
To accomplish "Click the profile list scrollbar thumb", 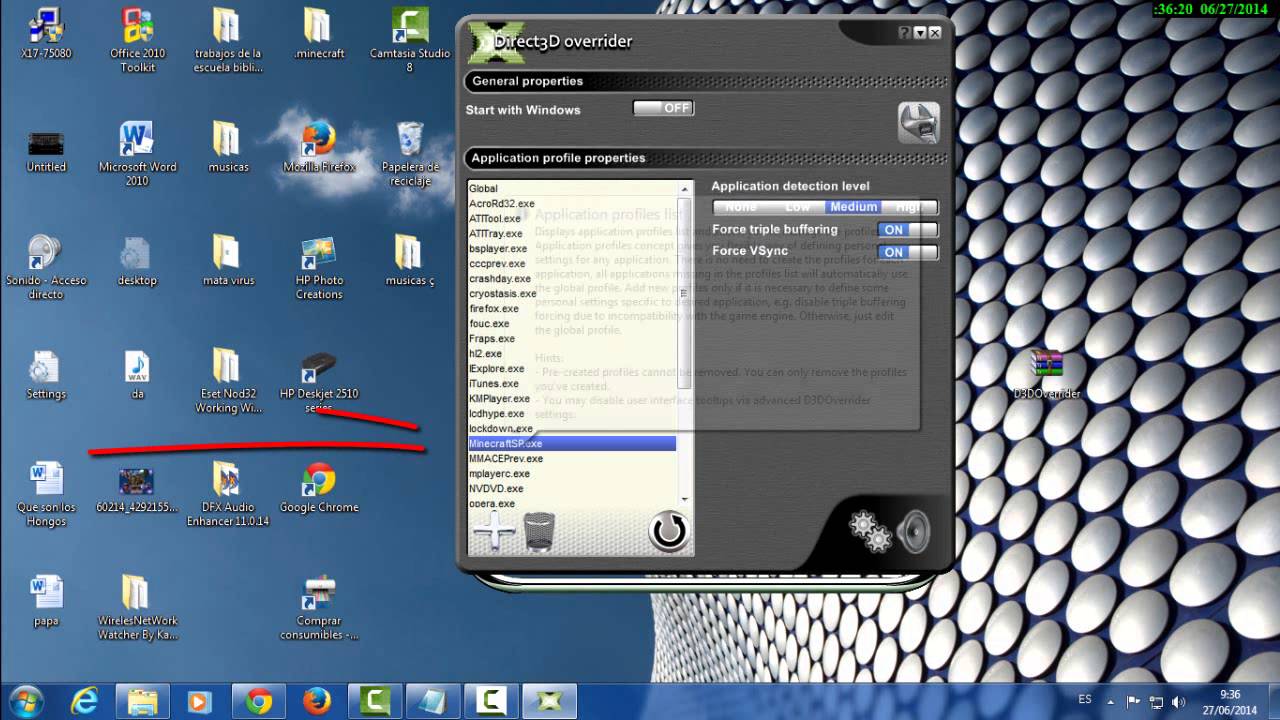I will click(x=685, y=292).
